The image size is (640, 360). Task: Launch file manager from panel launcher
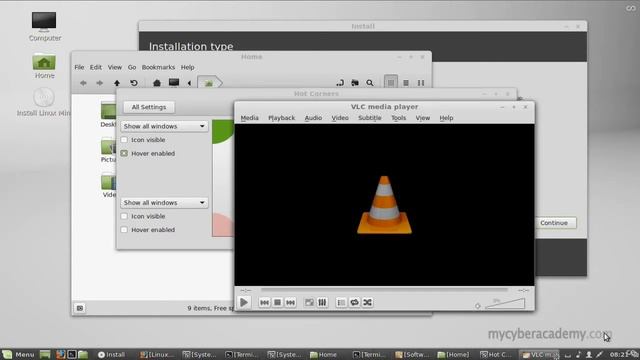tap(83, 354)
